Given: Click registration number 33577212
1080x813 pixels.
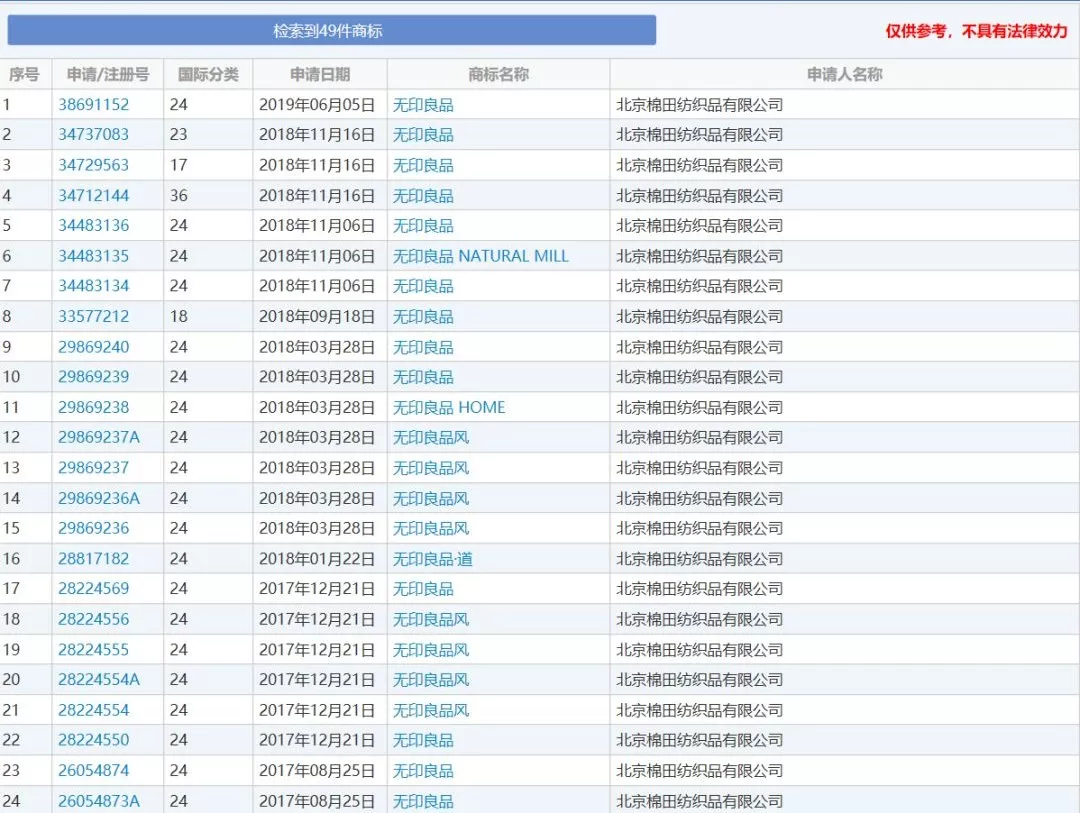Looking at the screenshot, I should click(94, 316).
